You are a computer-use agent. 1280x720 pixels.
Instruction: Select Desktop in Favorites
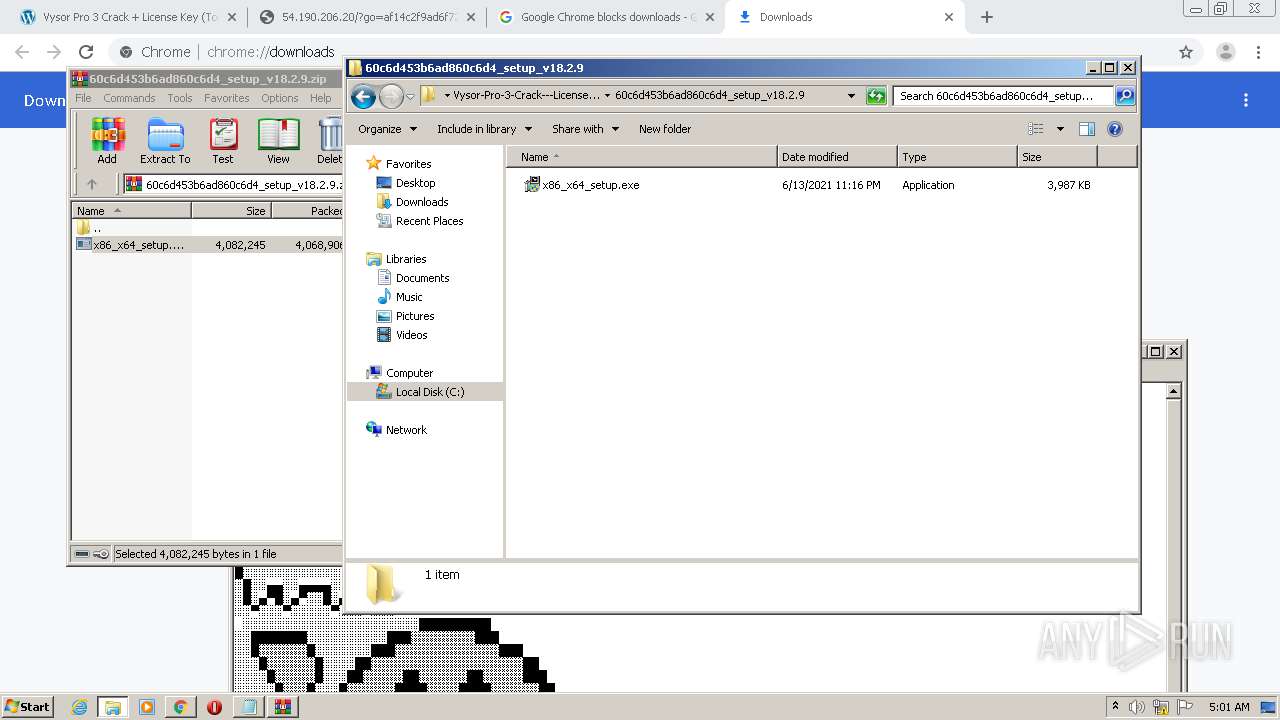tap(415, 183)
